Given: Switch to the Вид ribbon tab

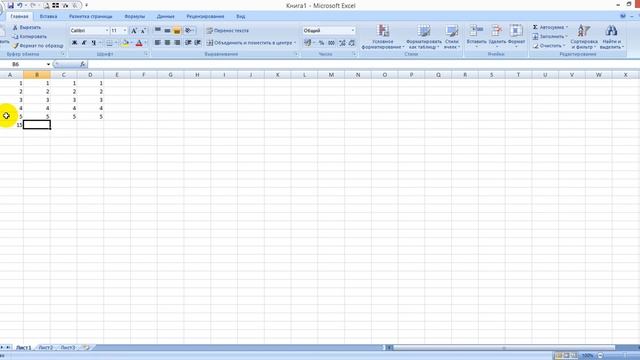Looking at the screenshot, I should tap(241, 16).
